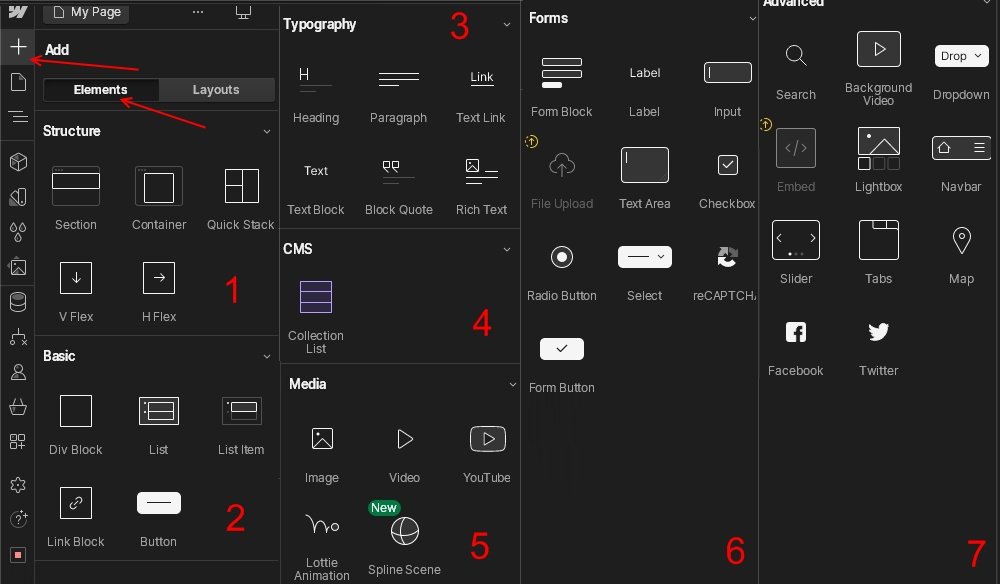The height and width of the screenshot is (584, 1000).
Task: Select the Checkbox form element
Action: 728,165
